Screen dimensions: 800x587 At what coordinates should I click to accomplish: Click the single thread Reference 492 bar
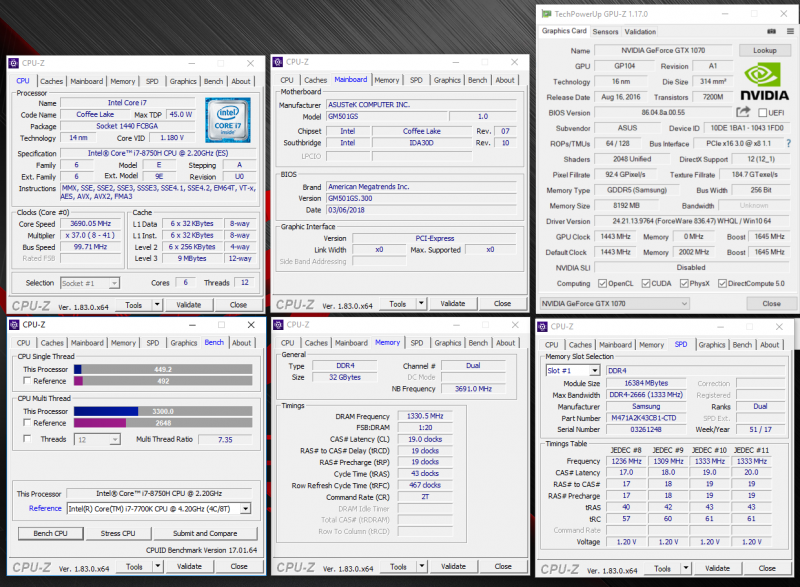click(163, 381)
